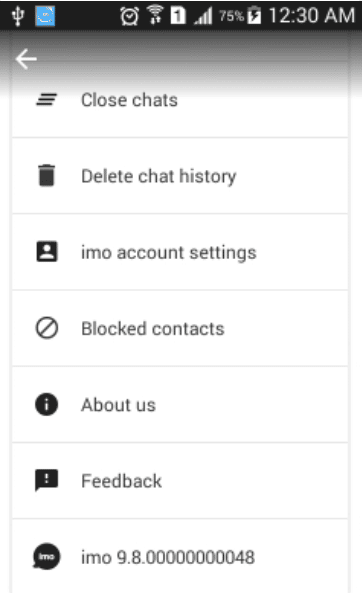Viewport: 362px width, 593px height.
Task: Tap the About us info icon
Action: pos(47,404)
